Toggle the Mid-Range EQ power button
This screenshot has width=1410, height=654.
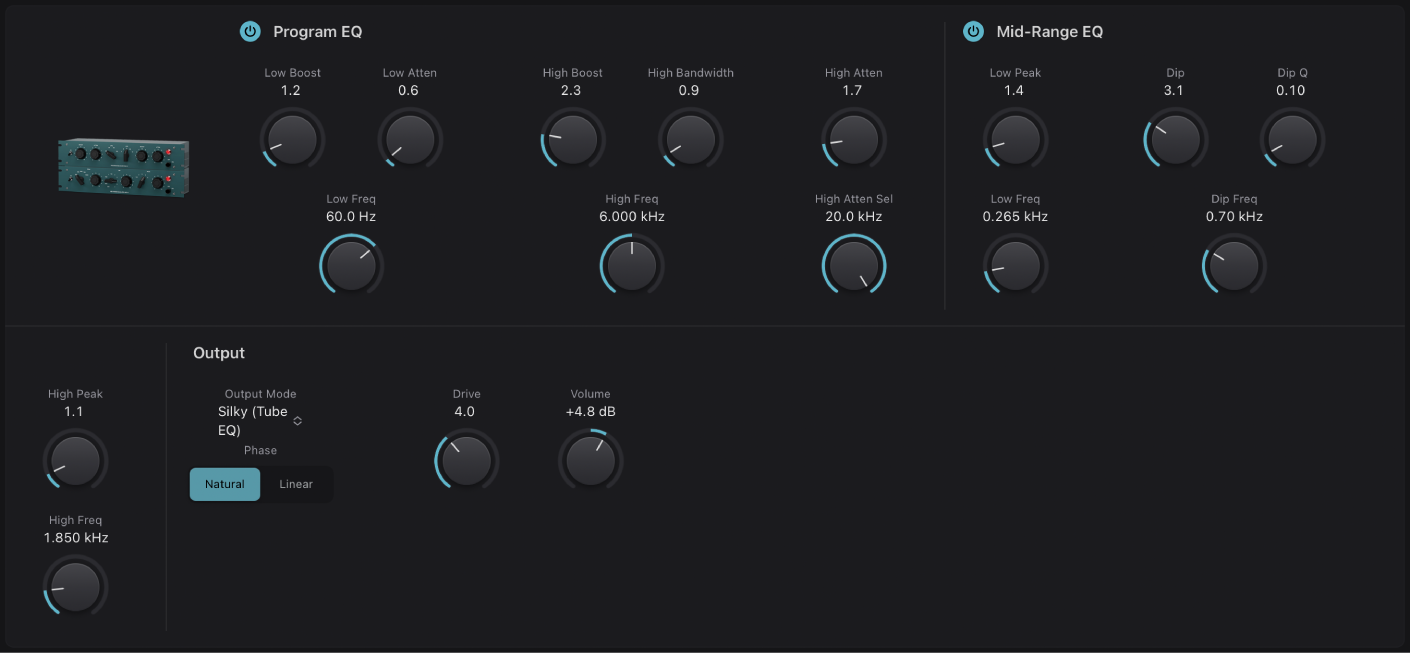coord(972,31)
